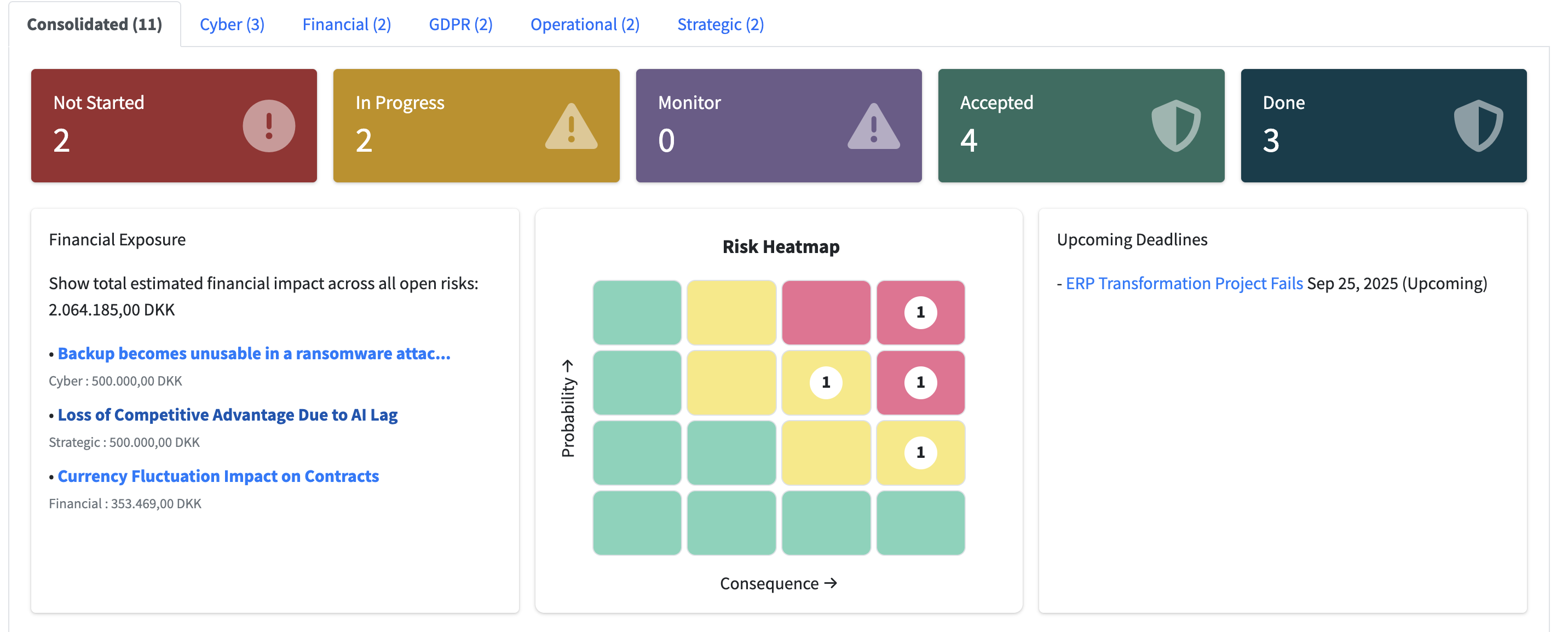Click the Consequence axis label
This screenshot has width=1568, height=632.
[779, 583]
